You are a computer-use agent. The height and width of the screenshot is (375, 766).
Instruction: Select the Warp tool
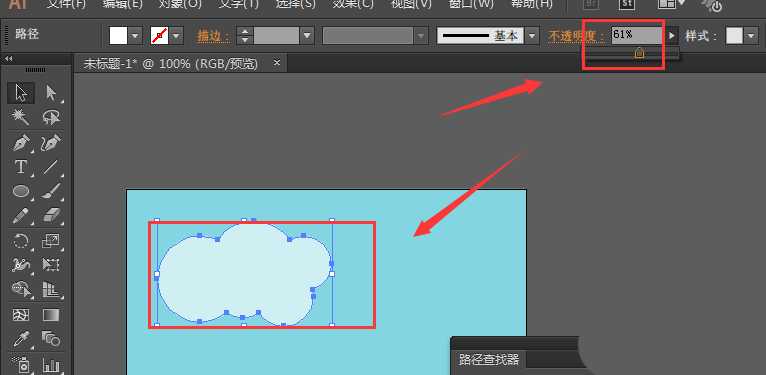pos(21,265)
